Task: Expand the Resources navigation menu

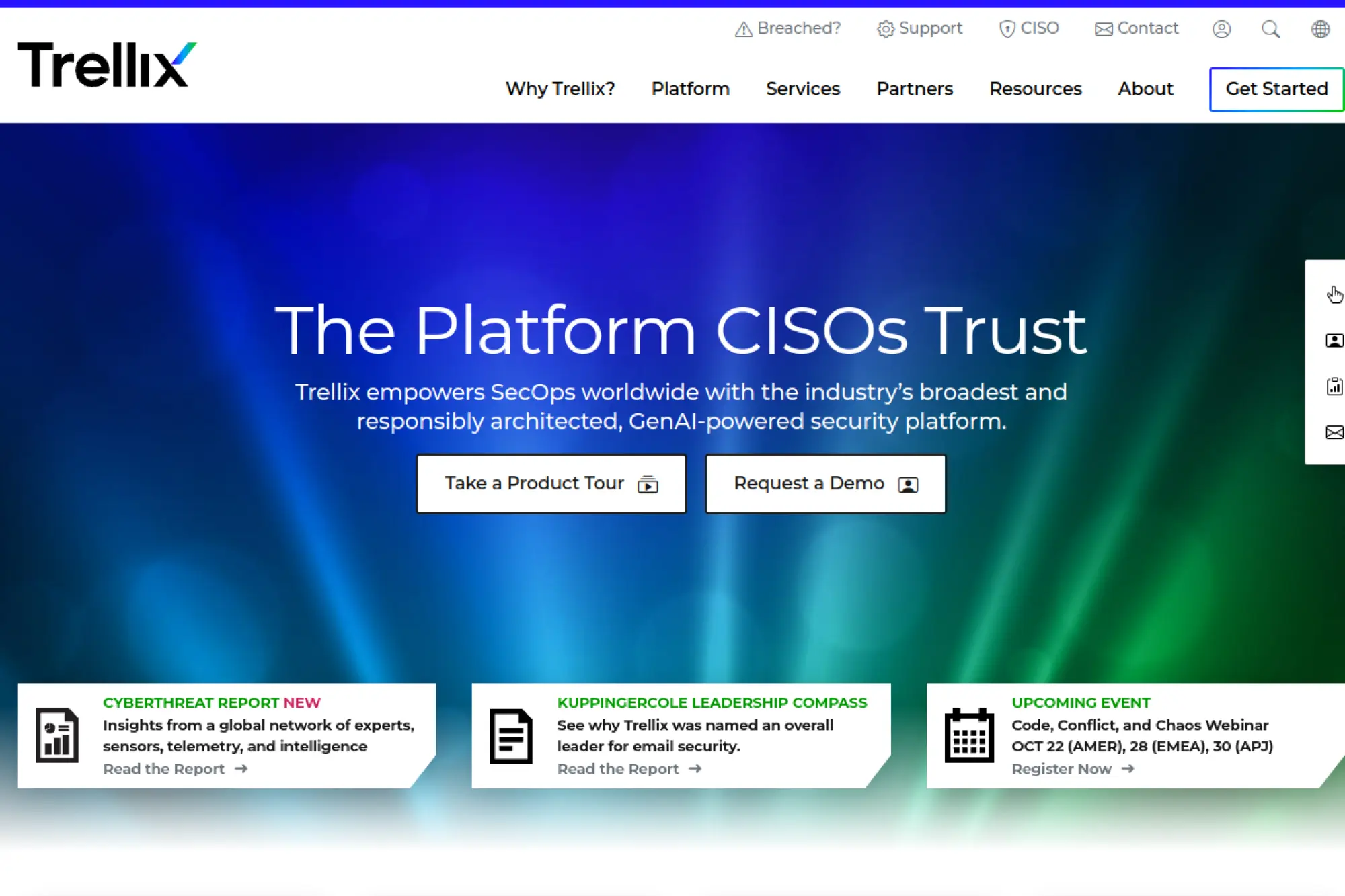Action: [1035, 89]
